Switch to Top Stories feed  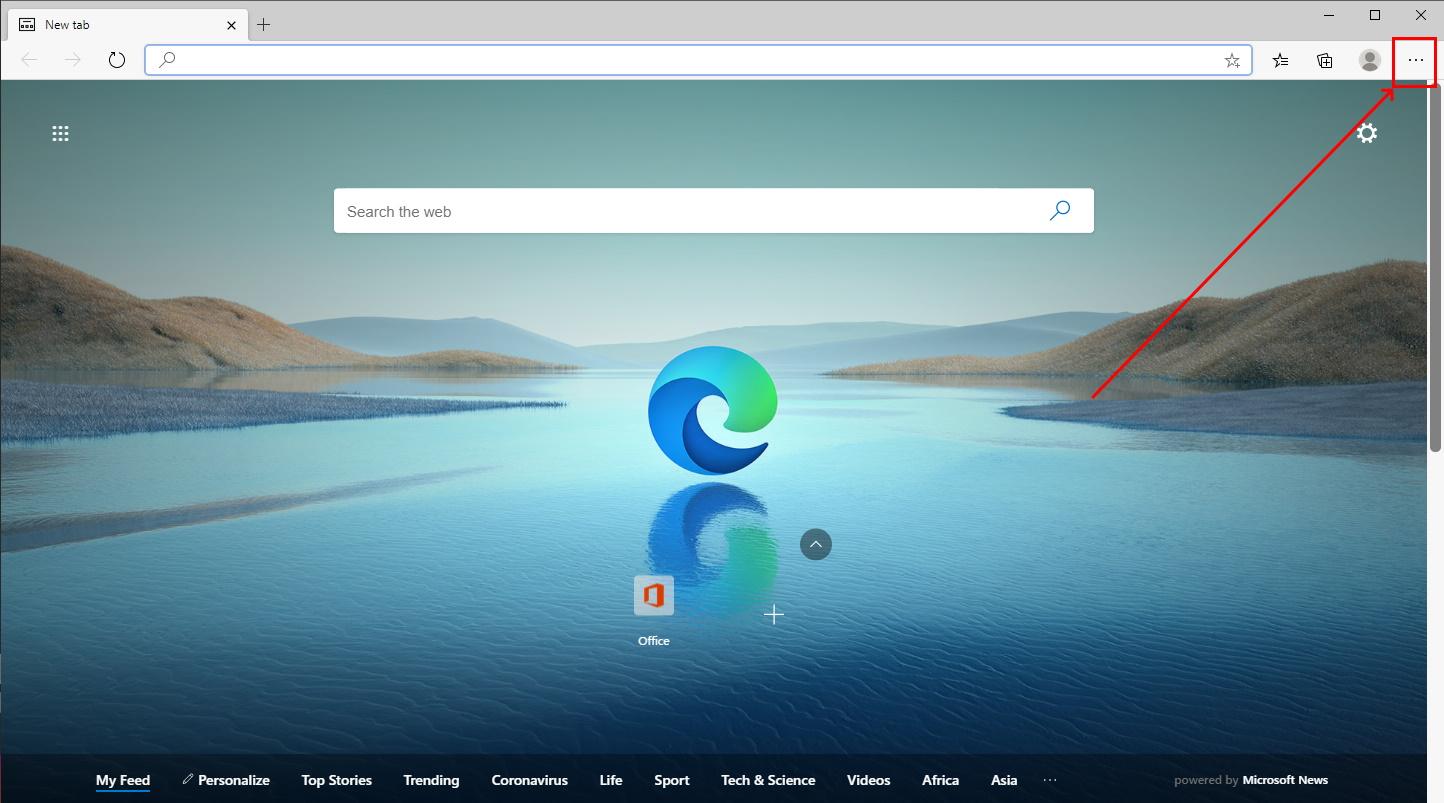coord(336,780)
